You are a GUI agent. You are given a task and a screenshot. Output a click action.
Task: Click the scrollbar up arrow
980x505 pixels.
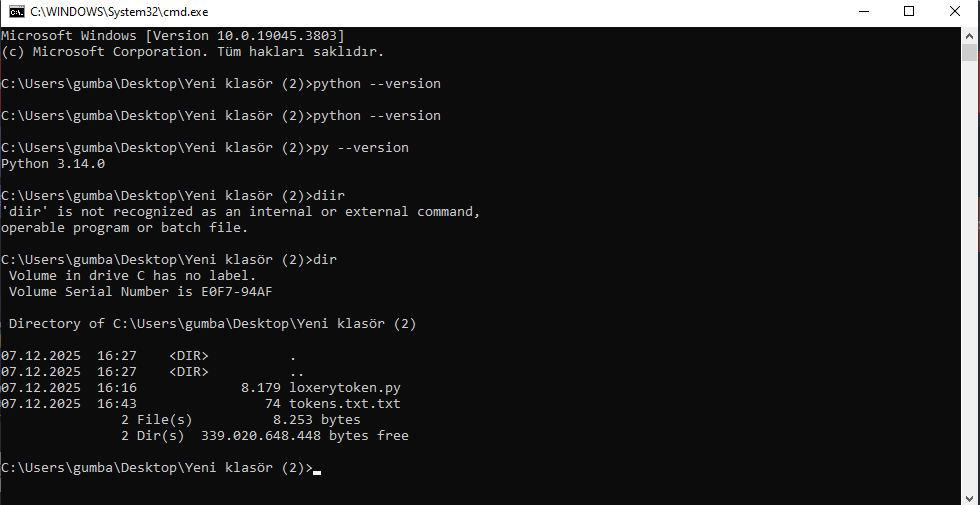[970, 35]
